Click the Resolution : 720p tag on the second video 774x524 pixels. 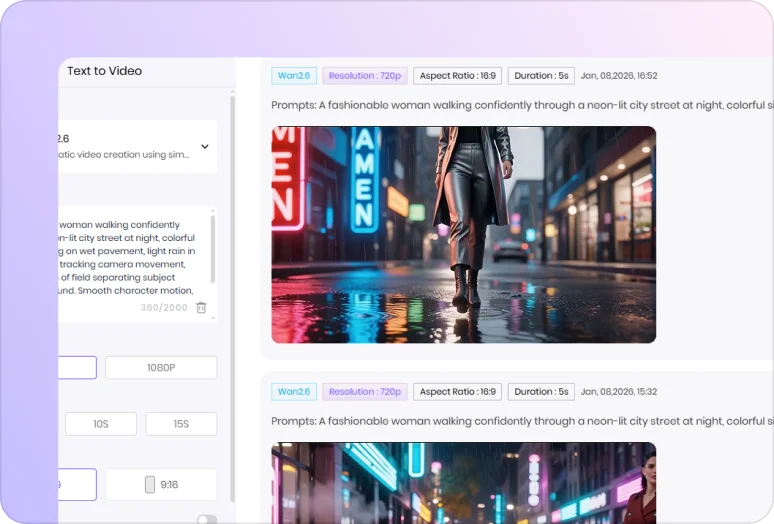pyautogui.click(x=364, y=392)
